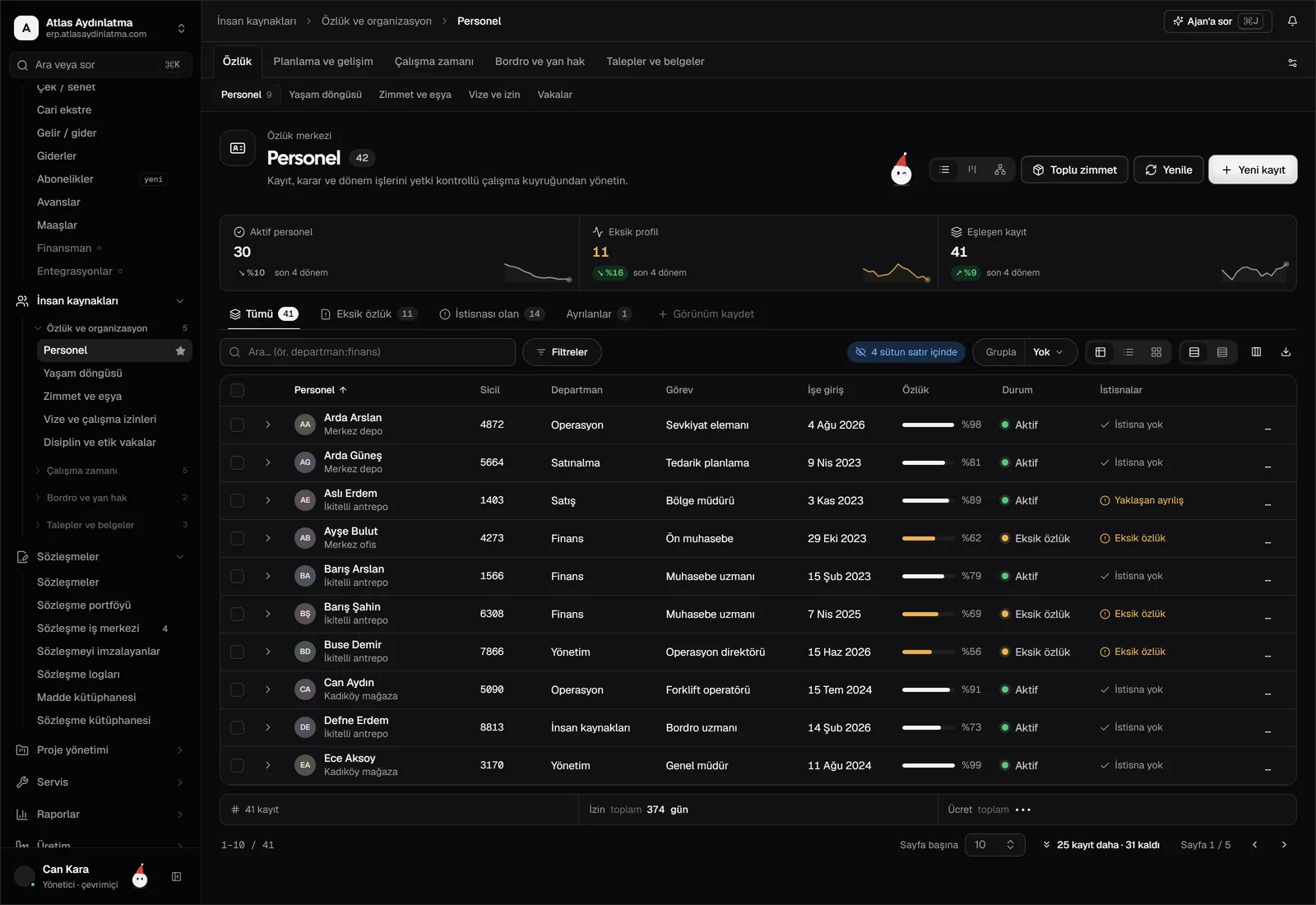Switch to org chart view icon
This screenshot has width=1316, height=905.
point(1000,169)
